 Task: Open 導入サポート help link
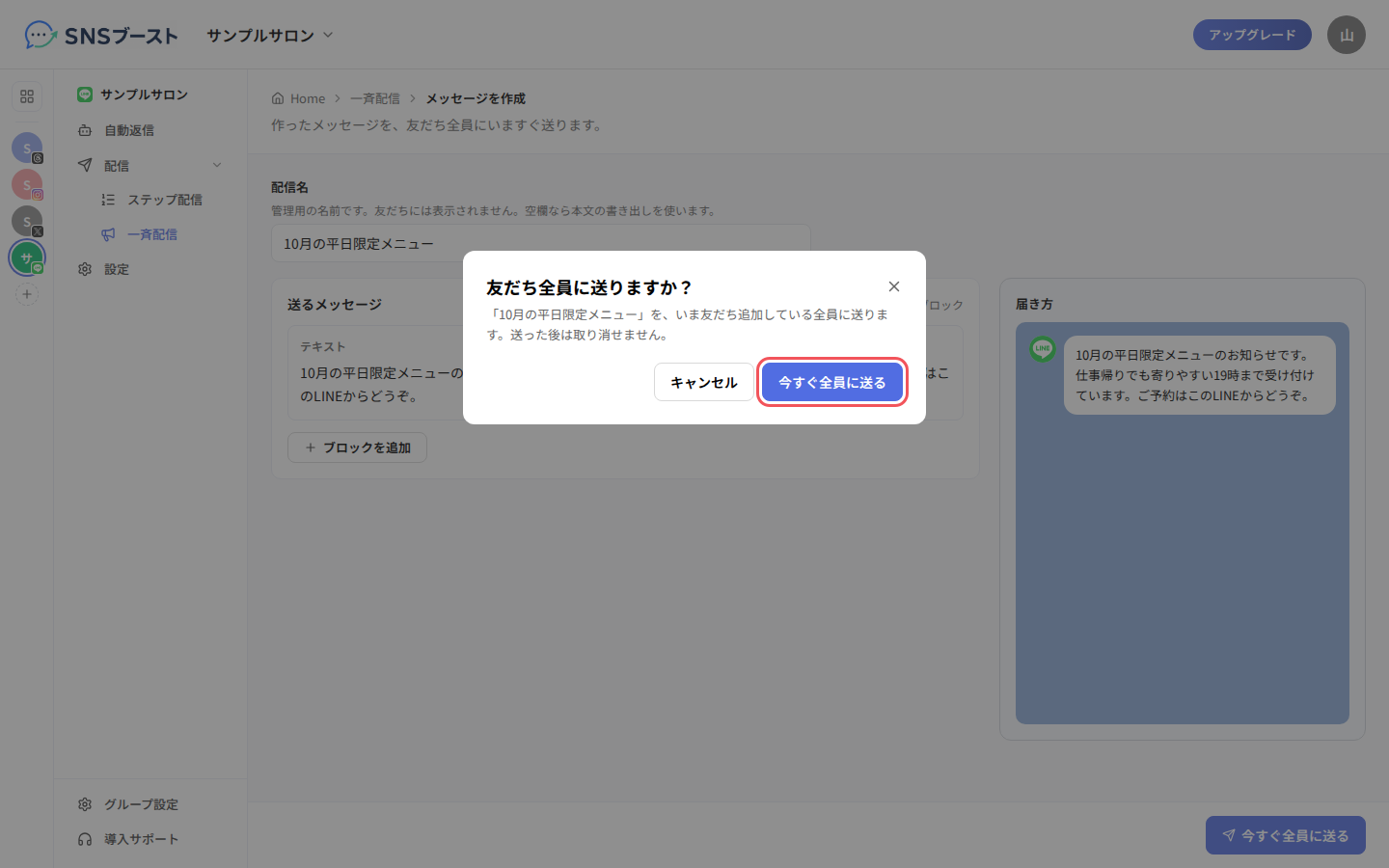[150, 839]
